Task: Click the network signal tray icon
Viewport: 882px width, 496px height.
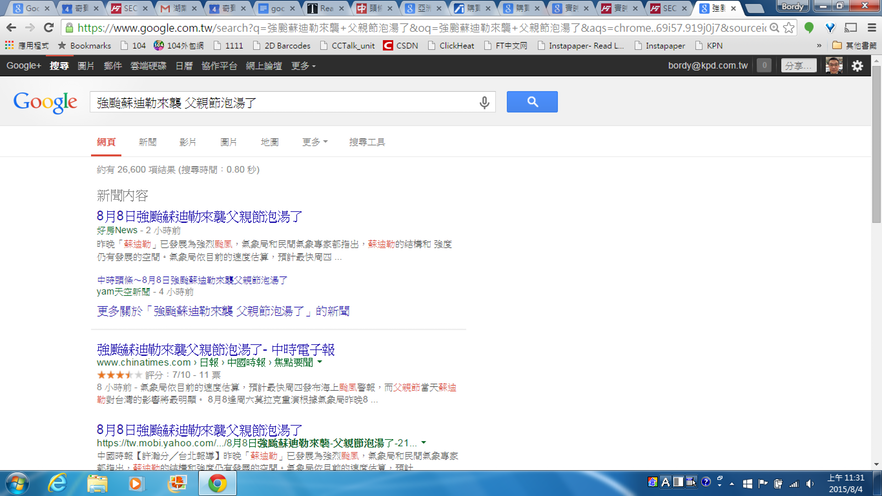Action: tap(794, 484)
